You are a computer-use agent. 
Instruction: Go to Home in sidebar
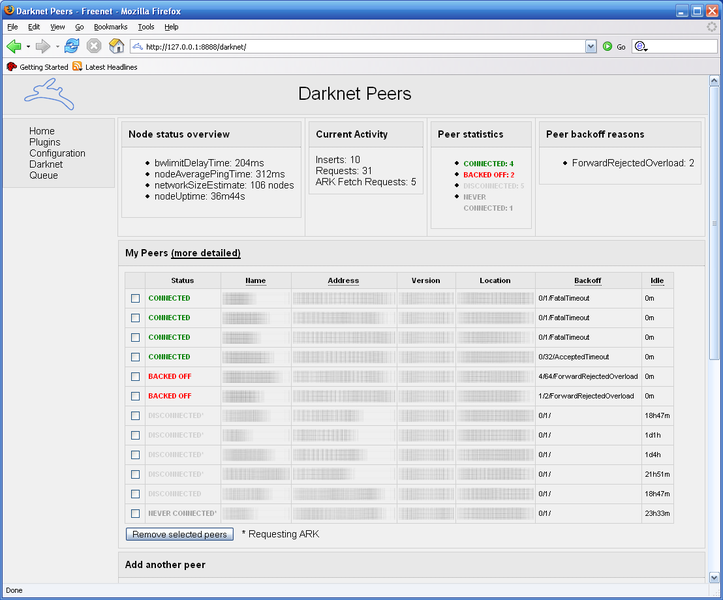pos(42,131)
